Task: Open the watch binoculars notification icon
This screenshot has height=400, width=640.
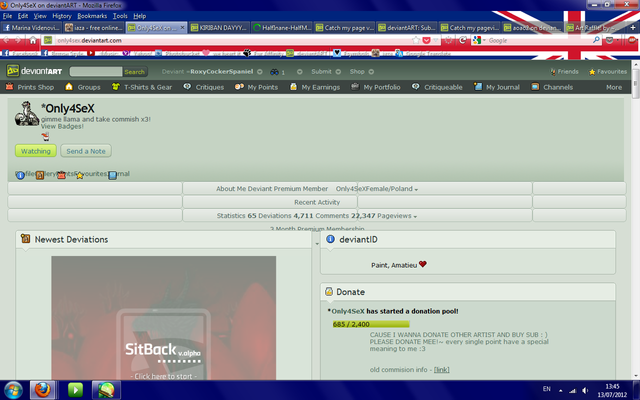Action: pos(274,72)
